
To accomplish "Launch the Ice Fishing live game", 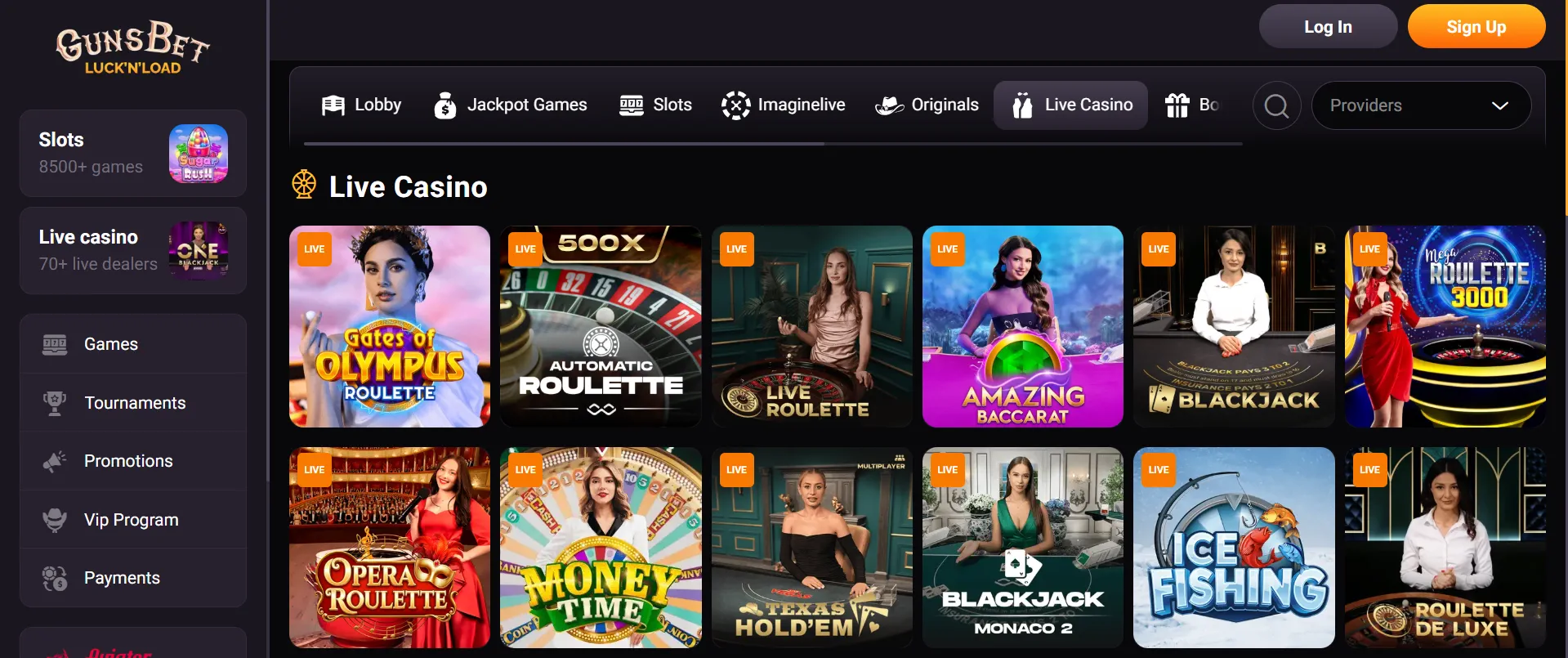I will click(1234, 548).
